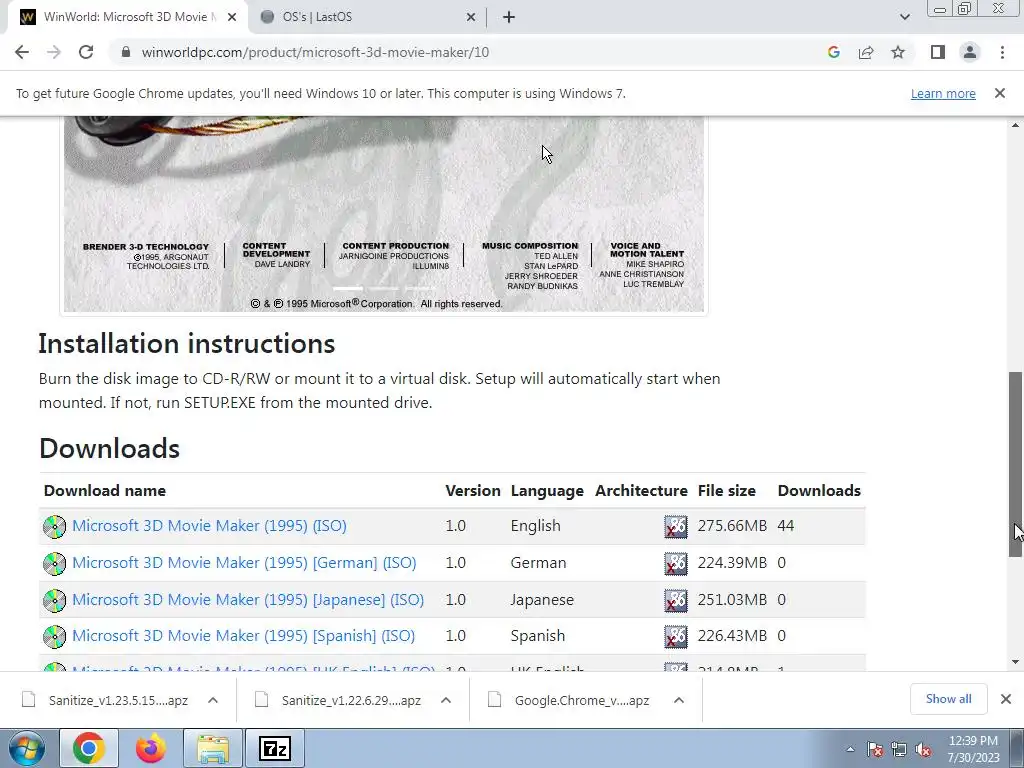Open 7-Zip from the taskbar
The width and height of the screenshot is (1024, 768).
click(275, 748)
